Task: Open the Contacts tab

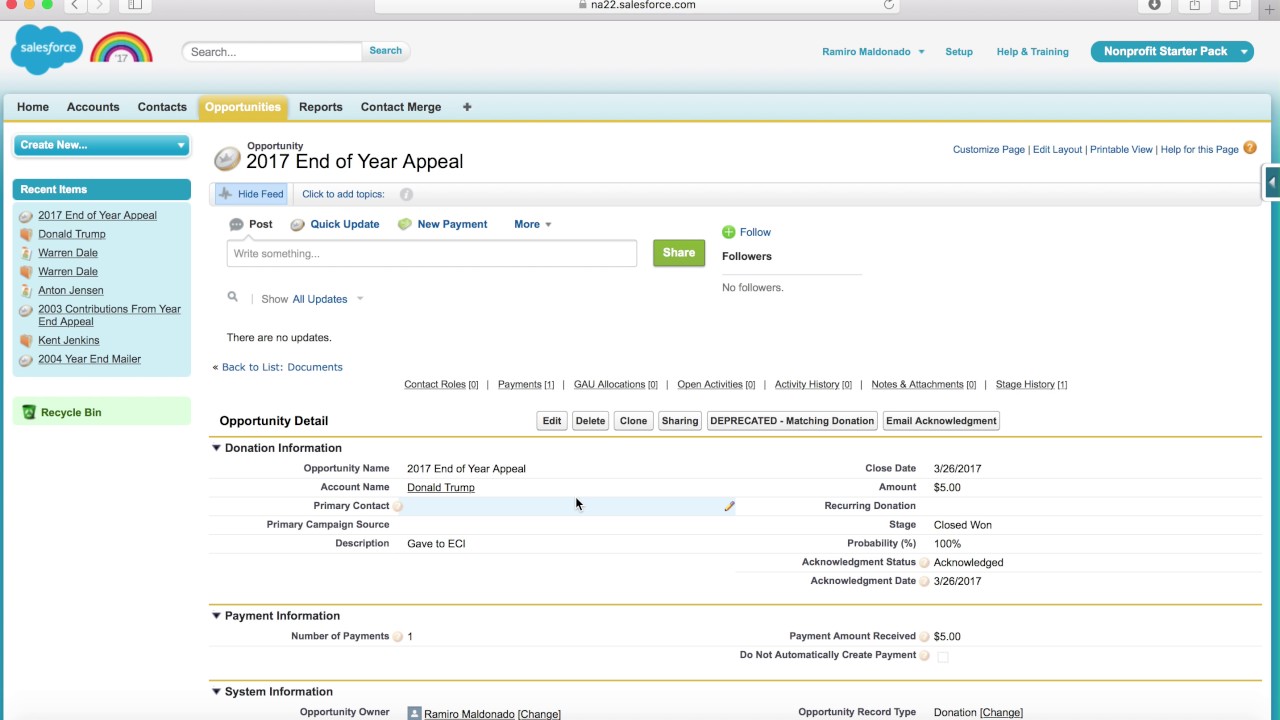Action: coord(162,107)
